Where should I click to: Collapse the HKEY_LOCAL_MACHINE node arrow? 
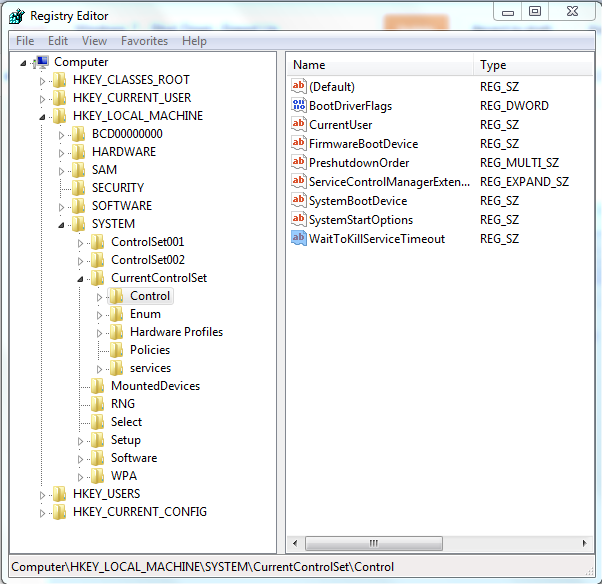[x=42, y=117]
